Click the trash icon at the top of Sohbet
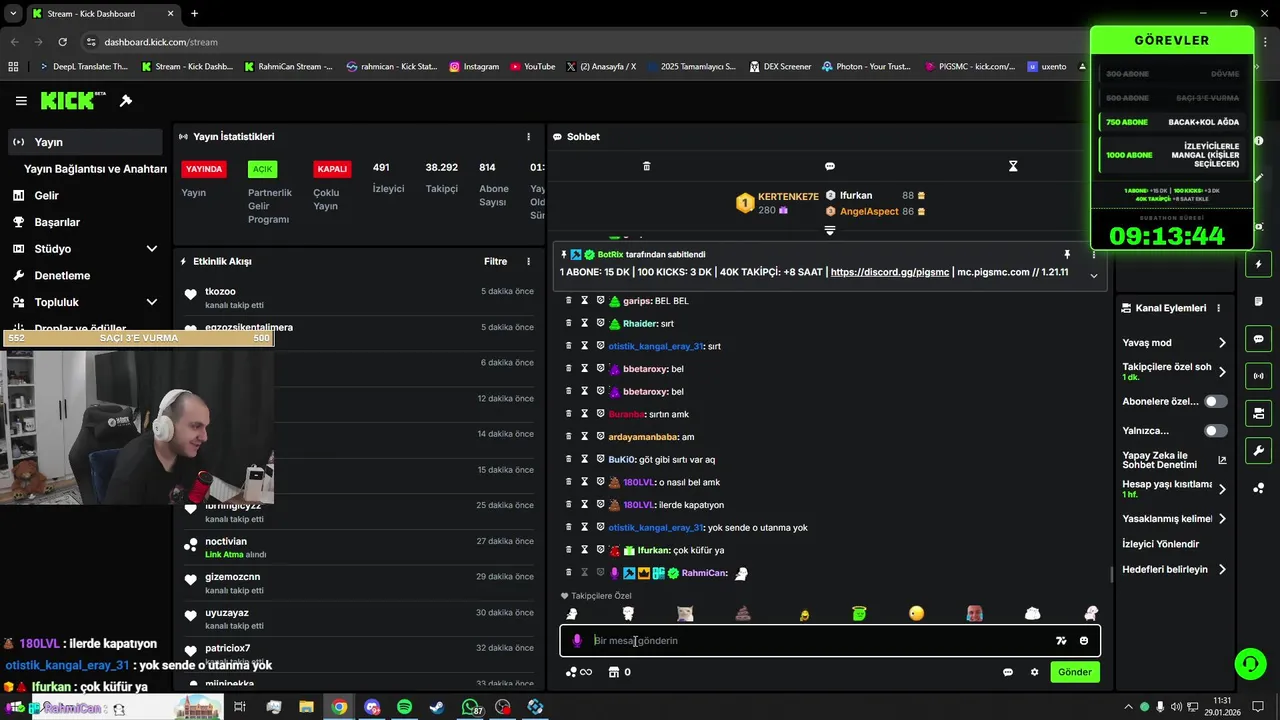 tap(646, 166)
